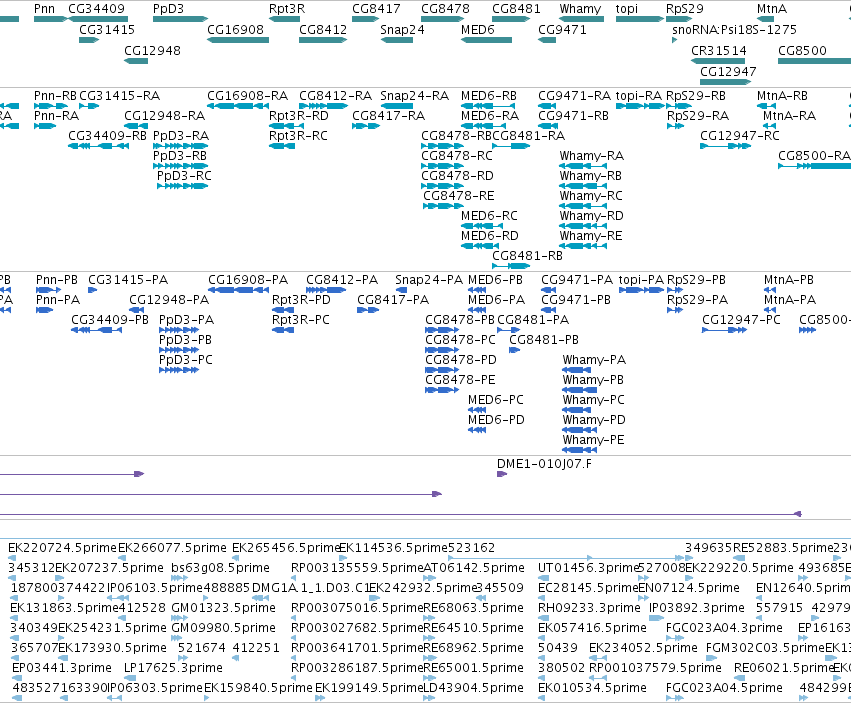Click the MED6 gene label
The height and width of the screenshot is (703, 851).
tap(478, 29)
